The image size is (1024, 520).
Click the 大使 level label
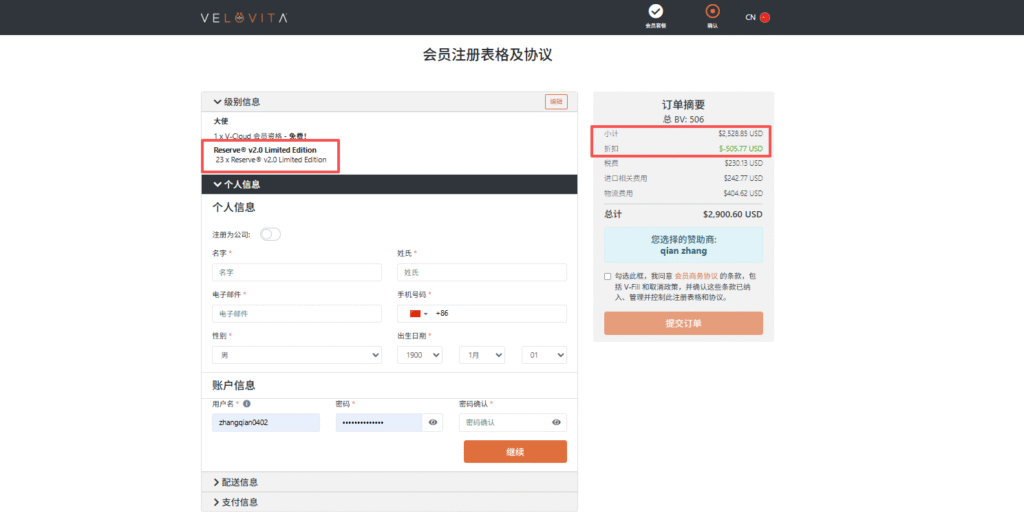[221, 122]
